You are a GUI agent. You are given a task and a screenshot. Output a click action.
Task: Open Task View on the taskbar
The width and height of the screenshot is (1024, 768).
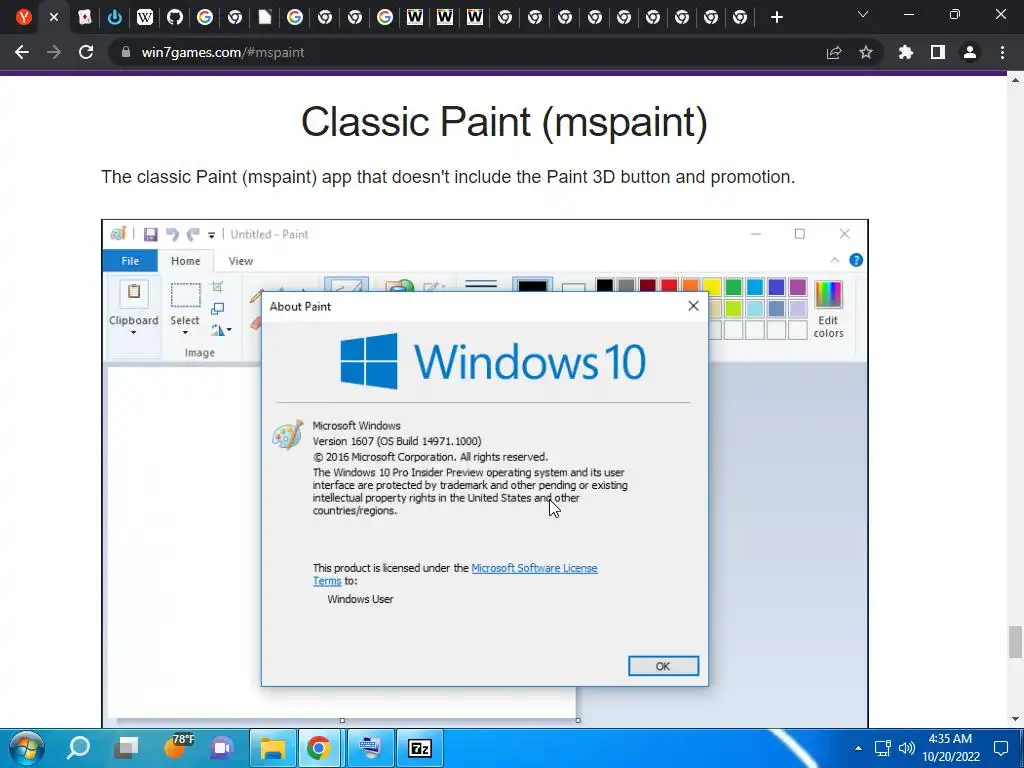(x=127, y=748)
